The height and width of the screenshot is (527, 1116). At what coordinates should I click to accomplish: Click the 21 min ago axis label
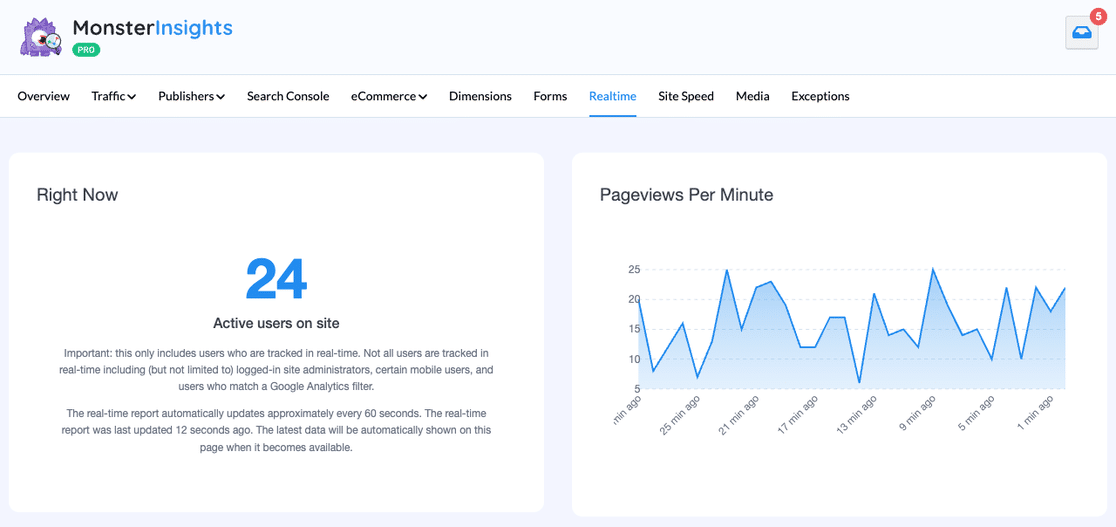(x=739, y=416)
